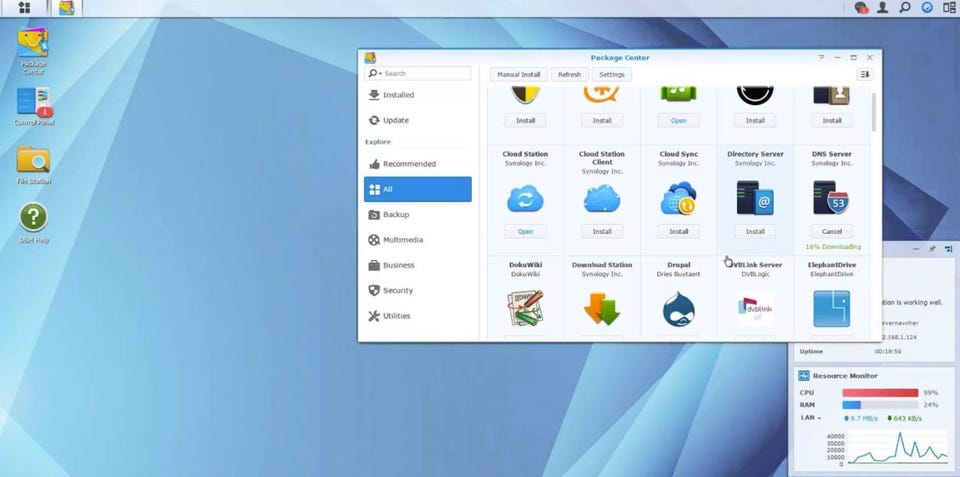Open the Control Panel desktop shortcut
960x477 pixels.
pos(34,107)
